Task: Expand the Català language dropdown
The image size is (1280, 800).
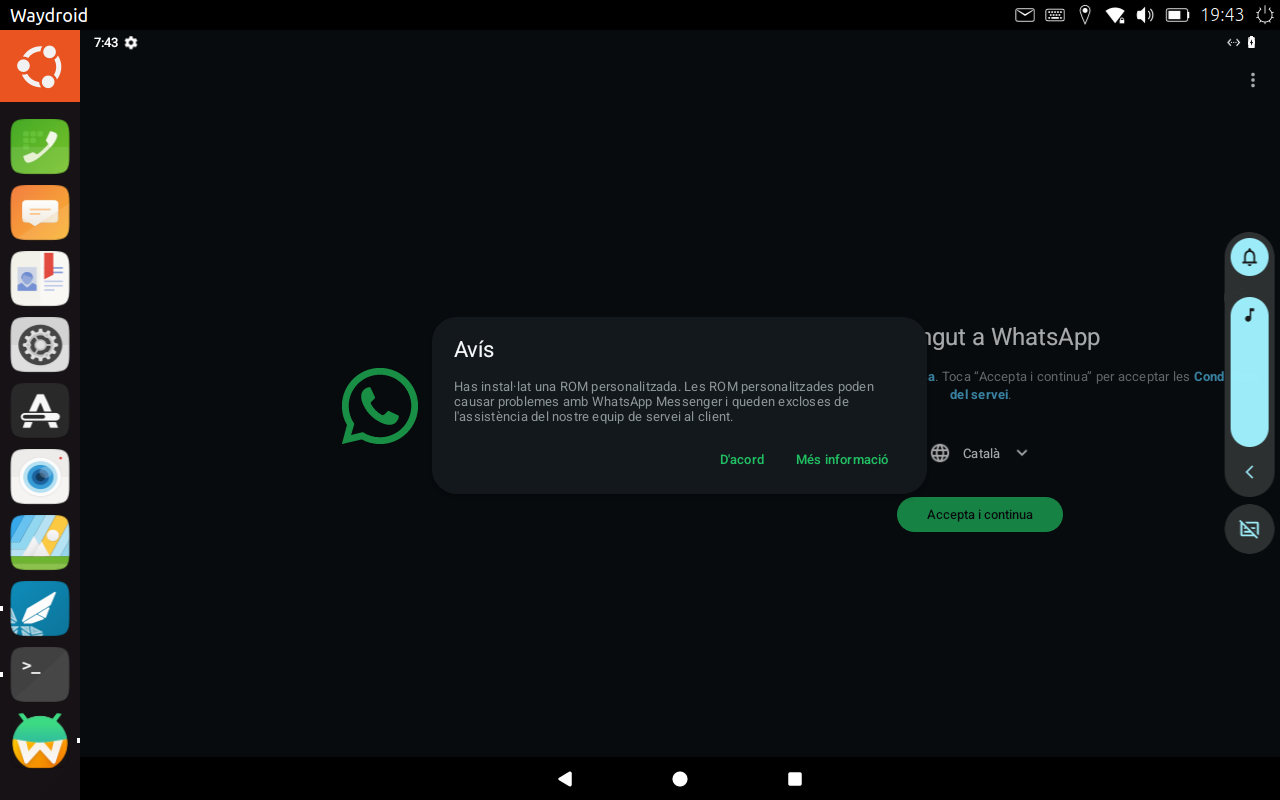Action: pyautogui.click(x=995, y=453)
